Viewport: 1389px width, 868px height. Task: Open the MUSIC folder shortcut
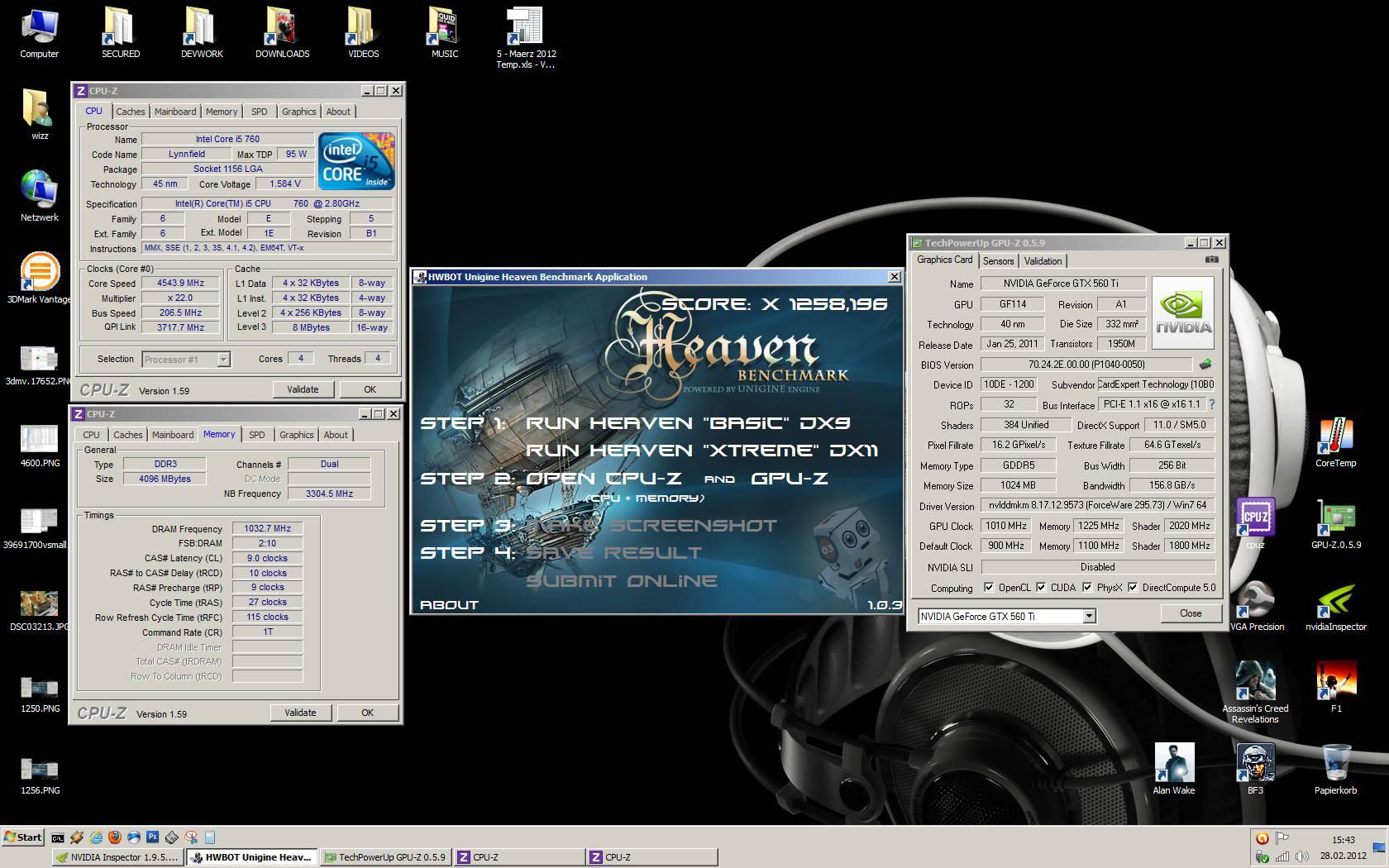444,33
